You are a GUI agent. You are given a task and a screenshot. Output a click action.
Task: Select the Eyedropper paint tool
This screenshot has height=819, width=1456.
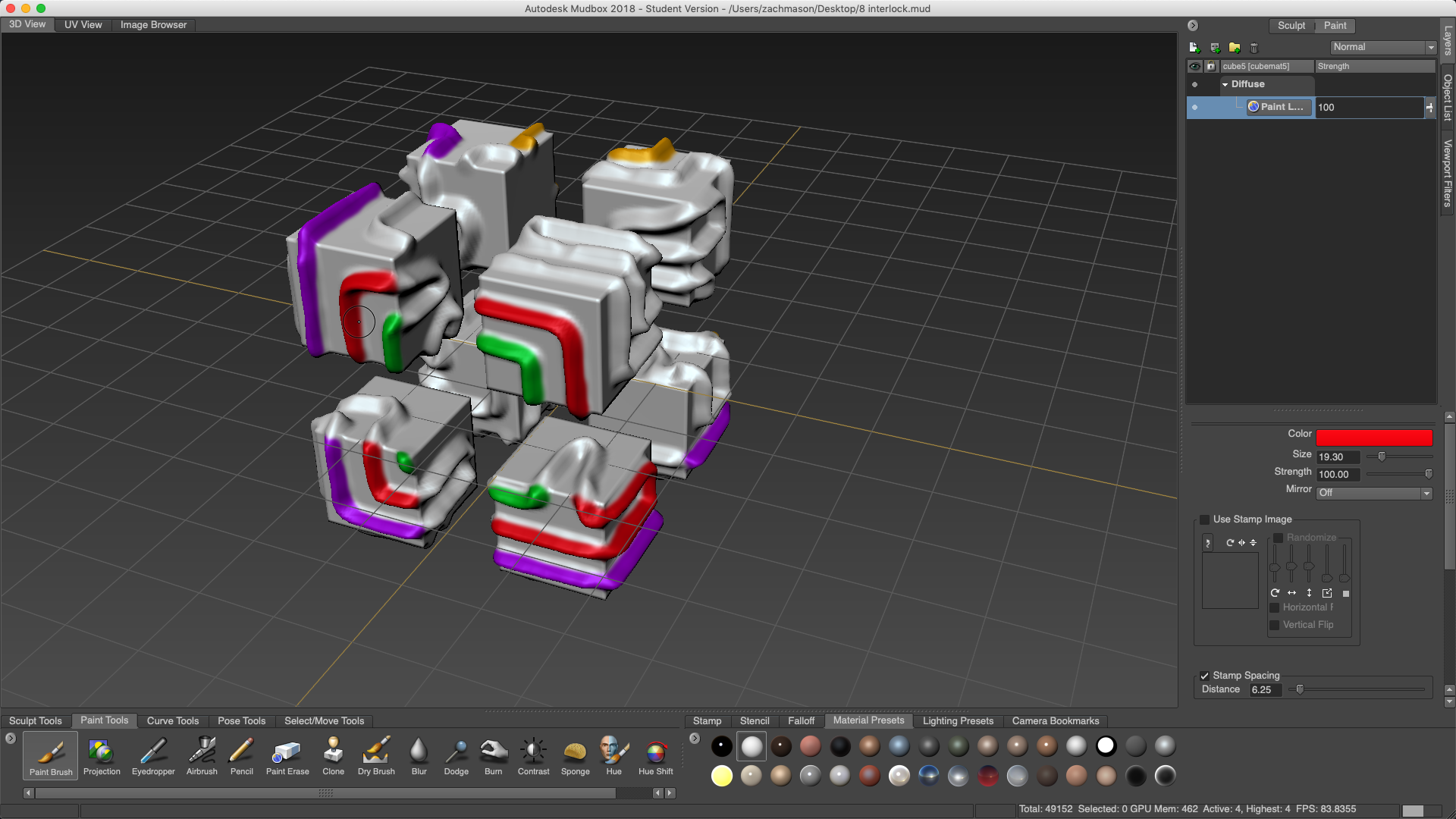tap(153, 755)
